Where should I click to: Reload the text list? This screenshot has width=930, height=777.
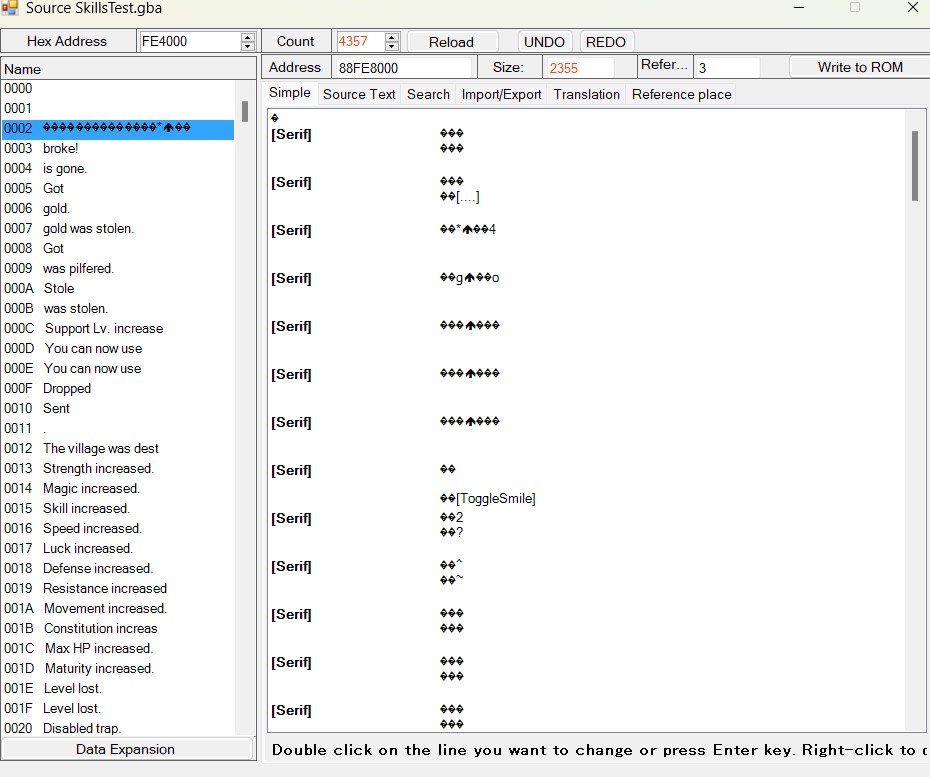pyautogui.click(x=452, y=42)
